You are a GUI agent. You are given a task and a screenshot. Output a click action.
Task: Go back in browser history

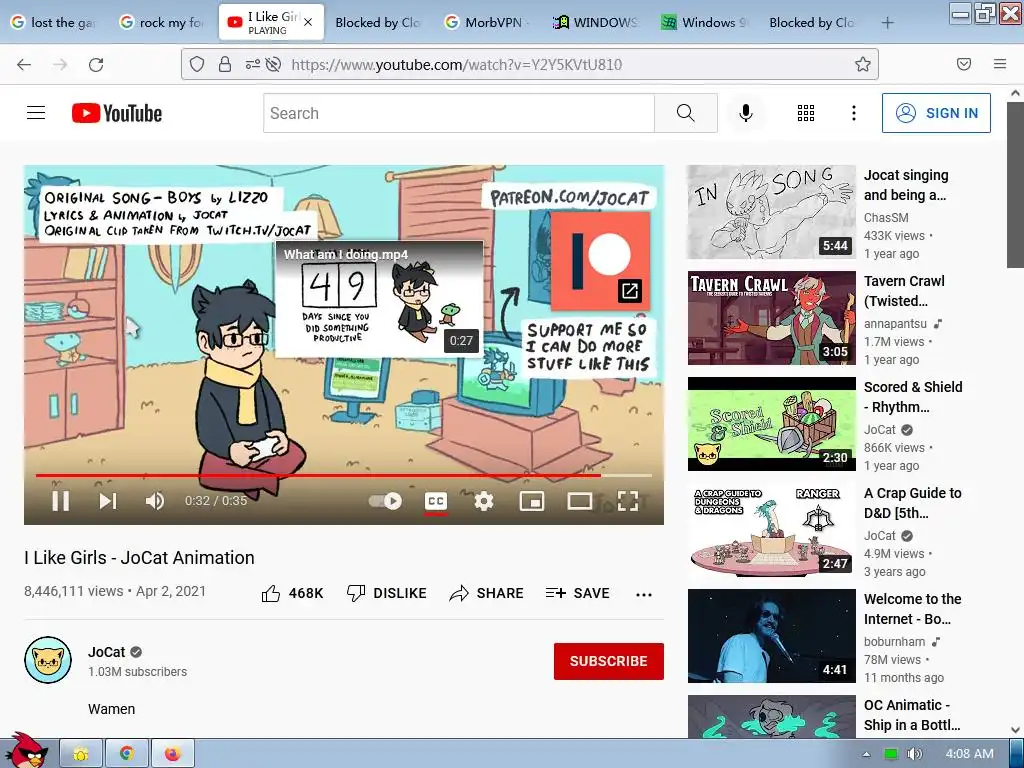(x=24, y=64)
